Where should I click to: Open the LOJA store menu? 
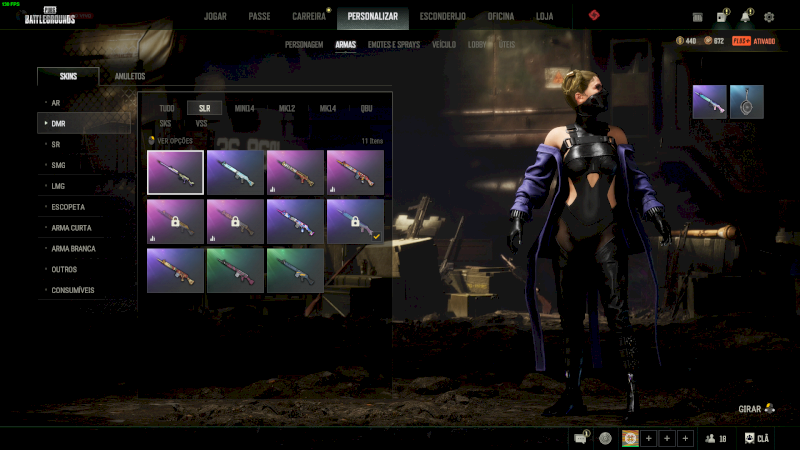pos(544,16)
